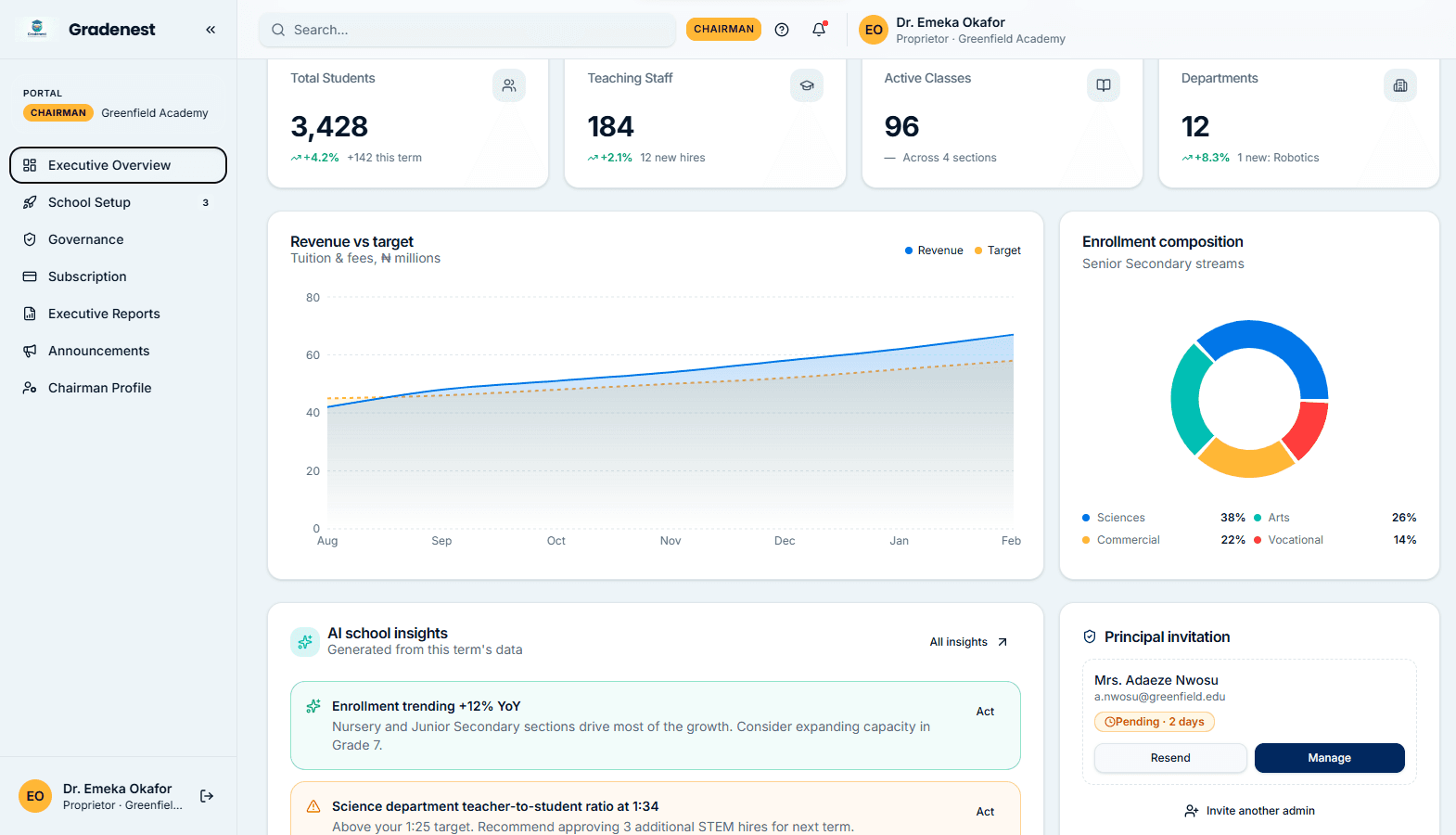The width and height of the screenshot is (1456, 835).
Task: Click the Chairman Profile user icon
Action: [30, 388]
